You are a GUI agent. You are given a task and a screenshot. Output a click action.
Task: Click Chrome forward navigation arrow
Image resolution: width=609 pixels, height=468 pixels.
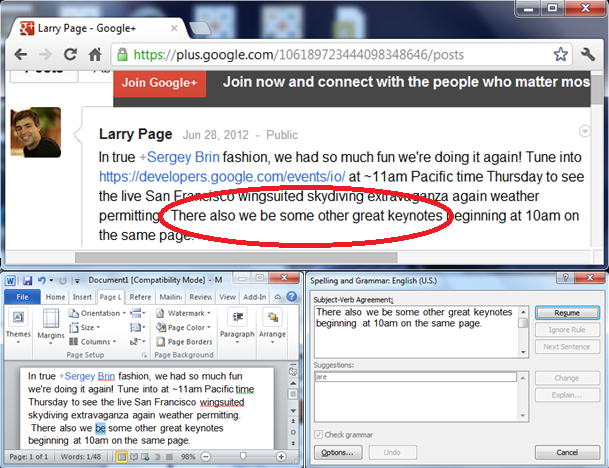(45, 54)
